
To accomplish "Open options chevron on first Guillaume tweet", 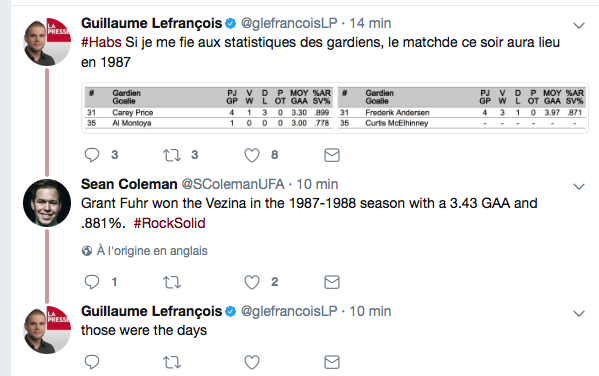I will click(x=579, y=26).
